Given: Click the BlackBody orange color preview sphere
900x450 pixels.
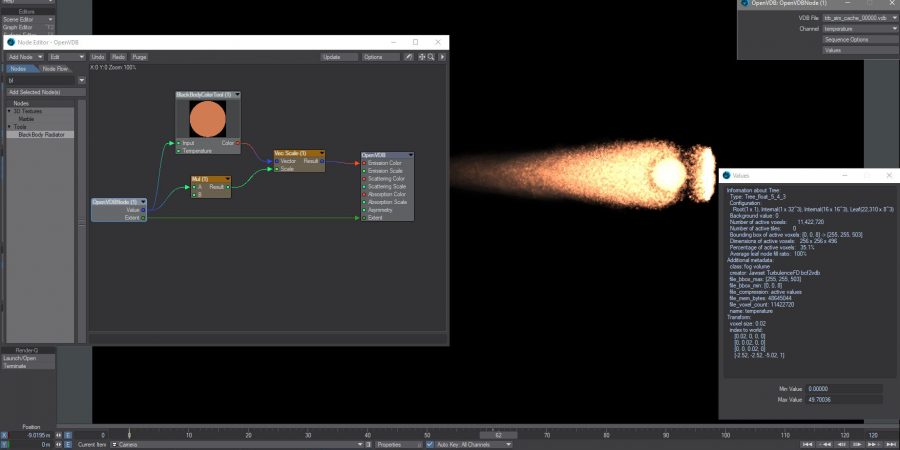Looking at the screenshot, I should point(208,119).
